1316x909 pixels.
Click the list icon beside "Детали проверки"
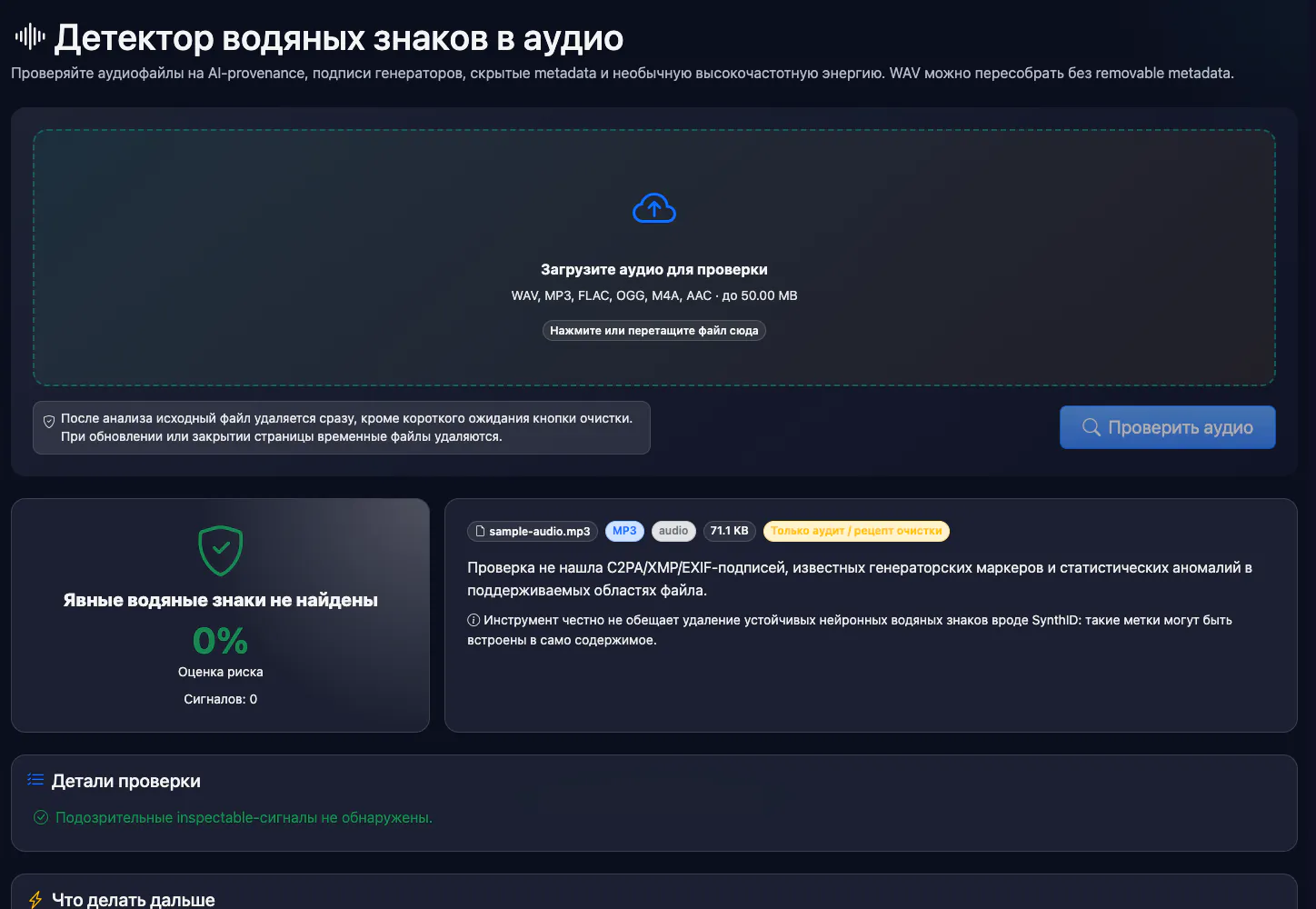click(x=35, y=780)
